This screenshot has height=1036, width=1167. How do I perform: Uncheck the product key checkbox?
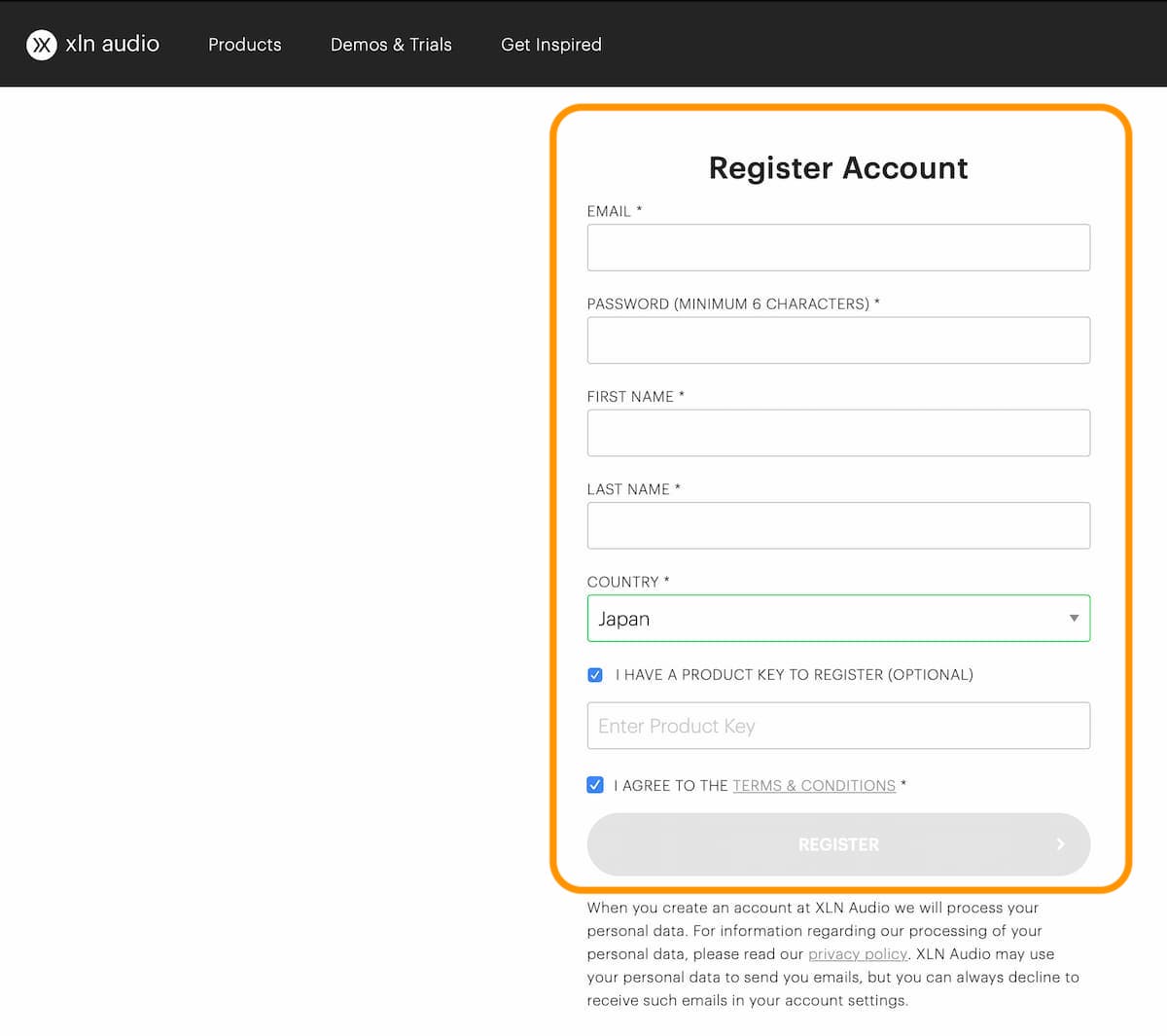click(x=595, y=675)
